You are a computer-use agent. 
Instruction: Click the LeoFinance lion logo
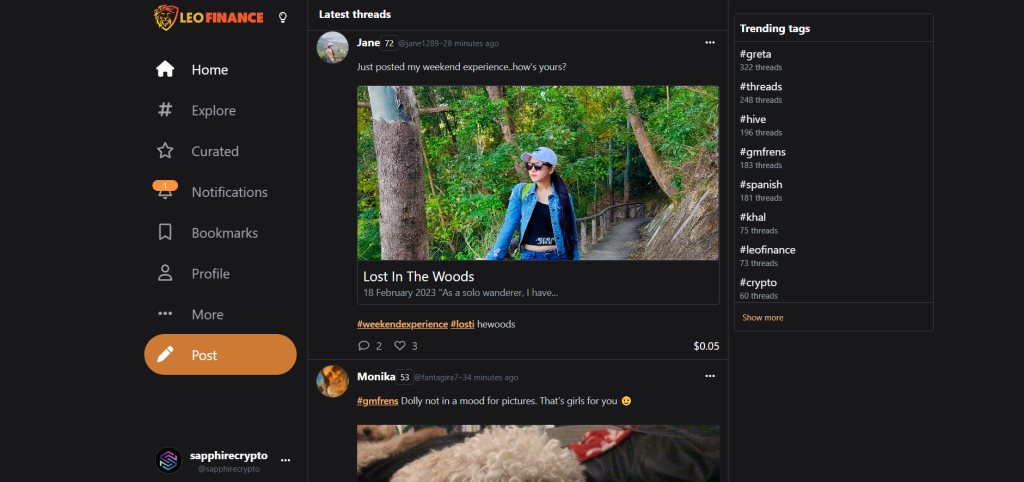click(166, 17)
